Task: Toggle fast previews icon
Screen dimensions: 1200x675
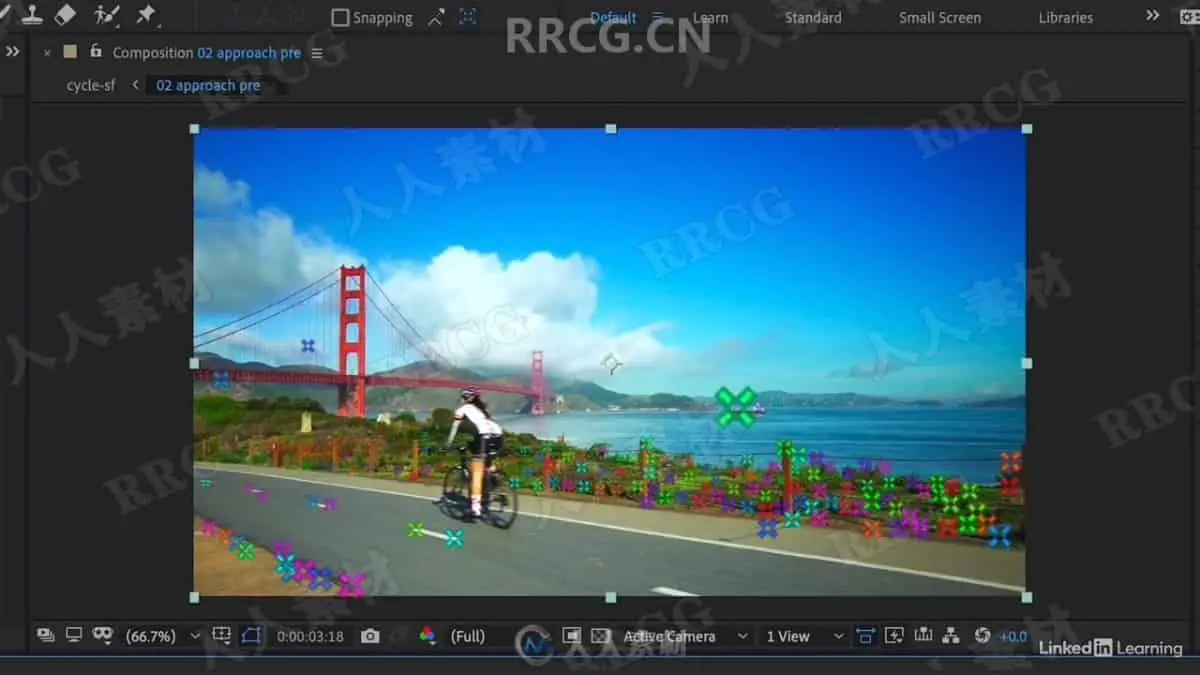Action: [x=894, y=635]
